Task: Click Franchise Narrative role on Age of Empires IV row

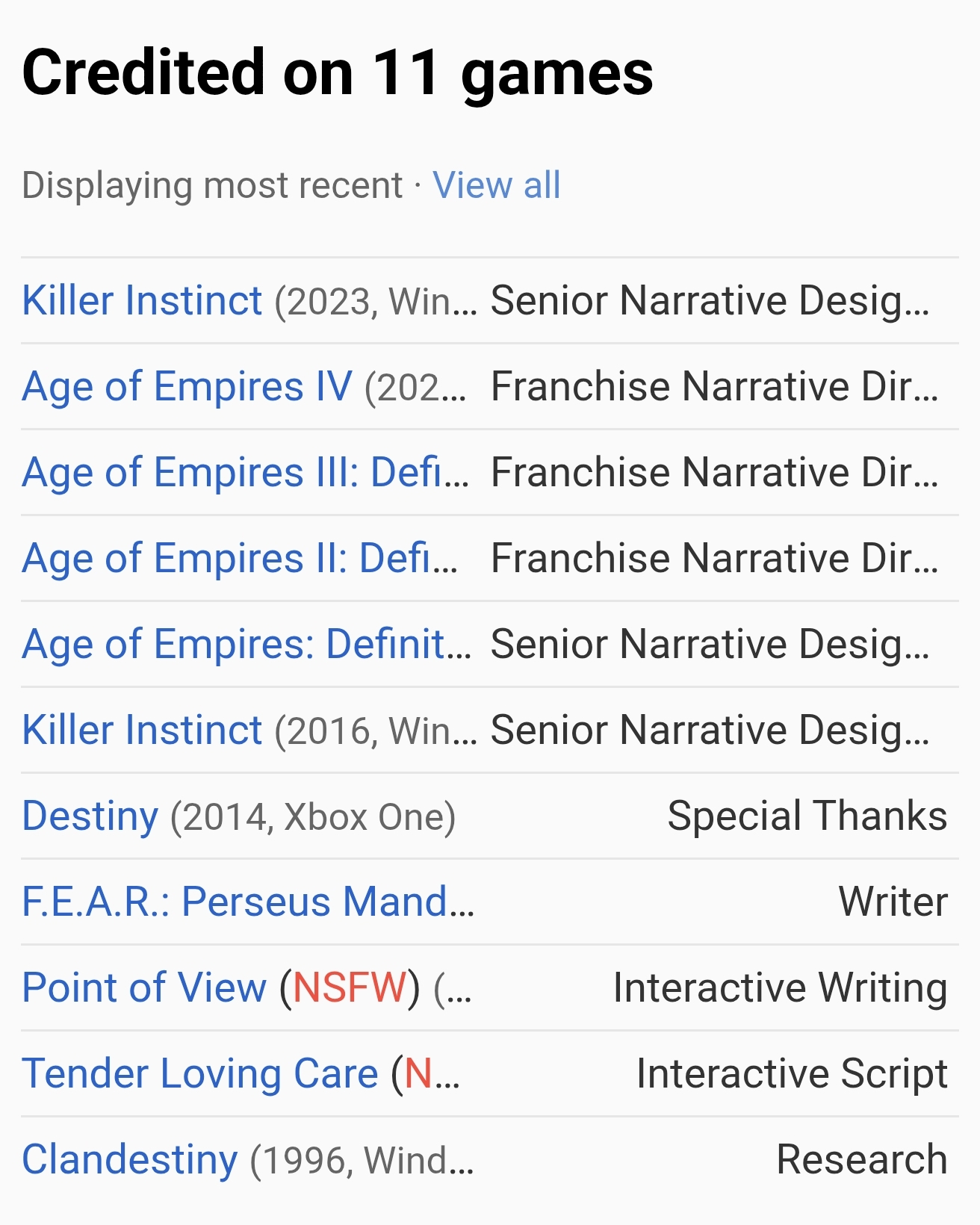Action: (x=713, y=387)
